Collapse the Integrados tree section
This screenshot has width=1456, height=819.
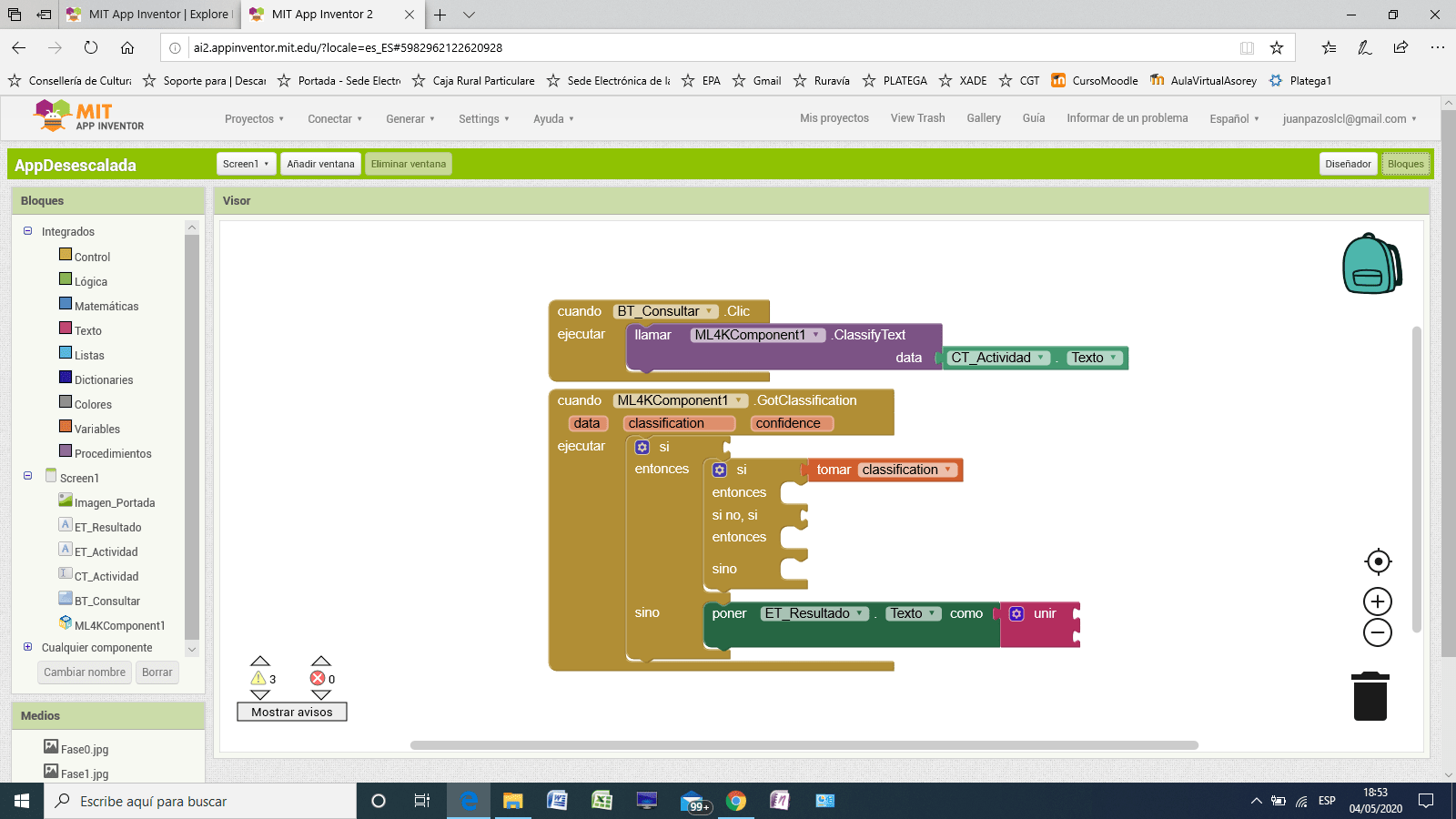[27, 231]
